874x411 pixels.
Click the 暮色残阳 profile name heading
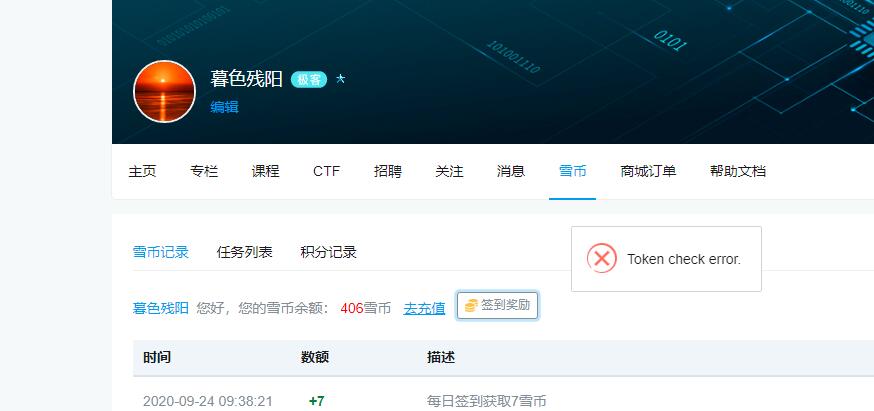(x=246, y=79)
